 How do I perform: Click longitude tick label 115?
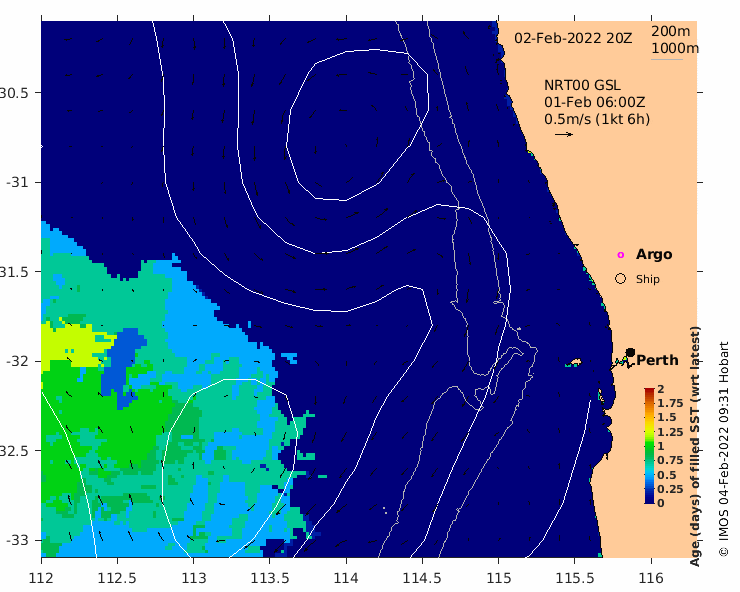tap(499, 578)
